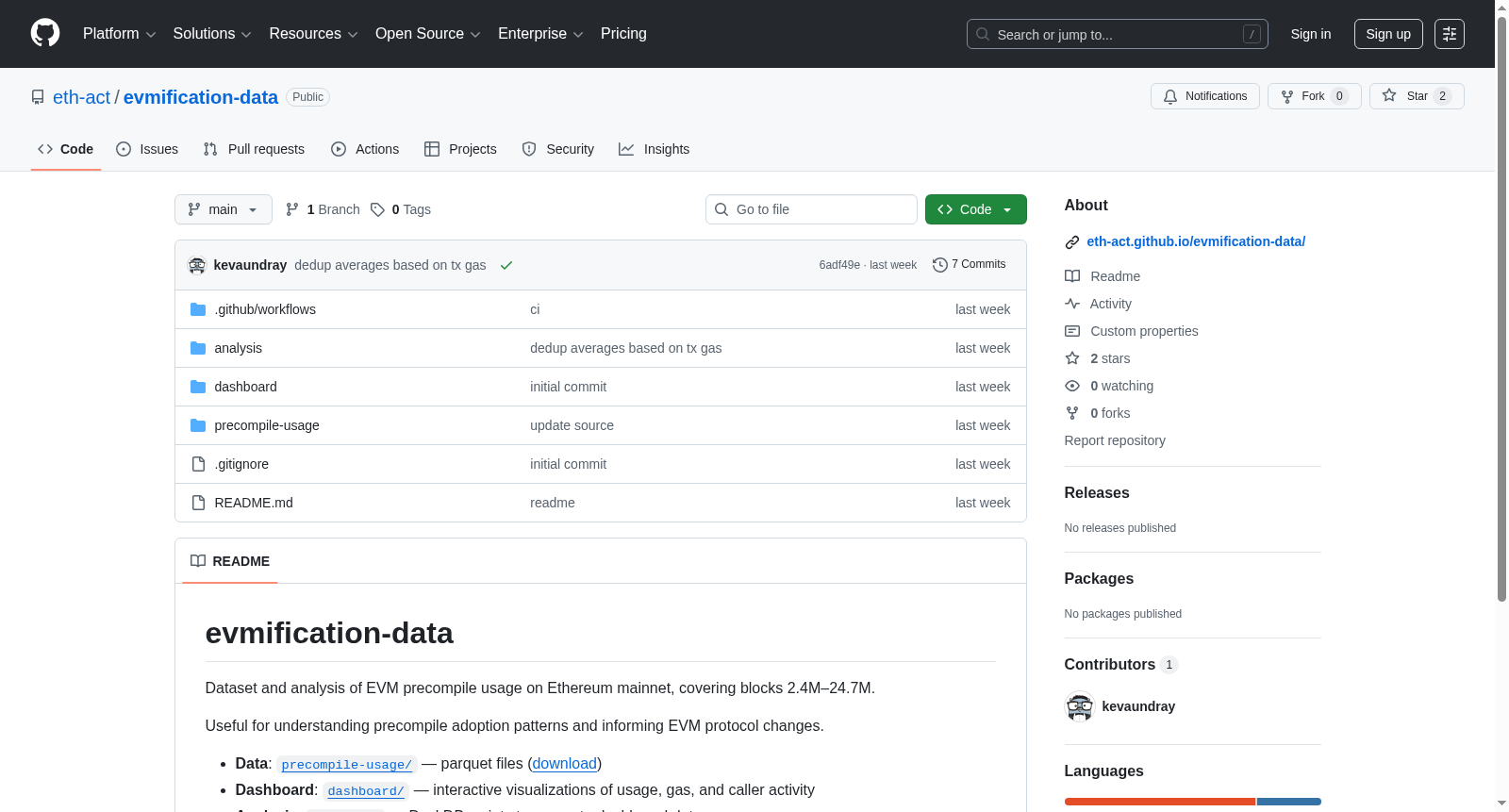Click the link icon beside website URL

(1072, 242)
